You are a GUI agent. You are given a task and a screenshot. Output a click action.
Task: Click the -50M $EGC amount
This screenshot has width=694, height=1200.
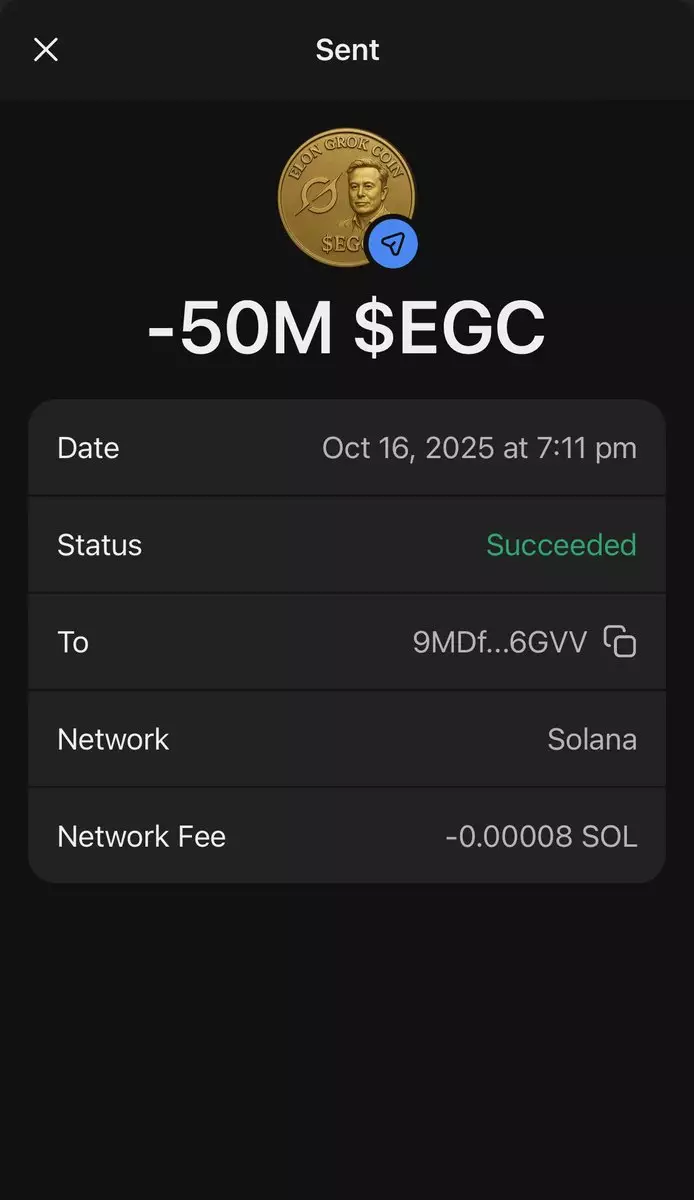coord(347,327)
